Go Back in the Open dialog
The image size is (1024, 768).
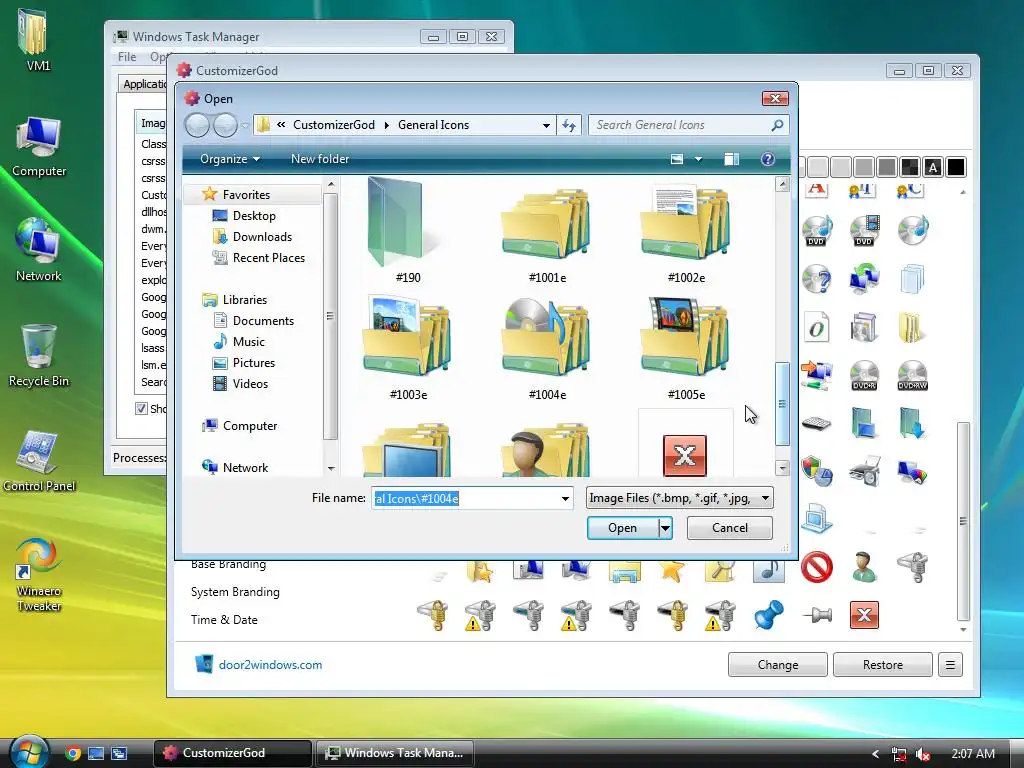coord(197,125)
